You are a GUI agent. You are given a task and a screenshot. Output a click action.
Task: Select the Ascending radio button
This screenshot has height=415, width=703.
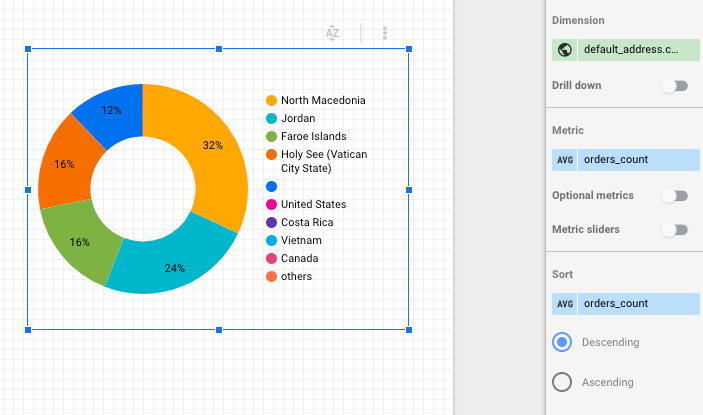coord(562,382)
